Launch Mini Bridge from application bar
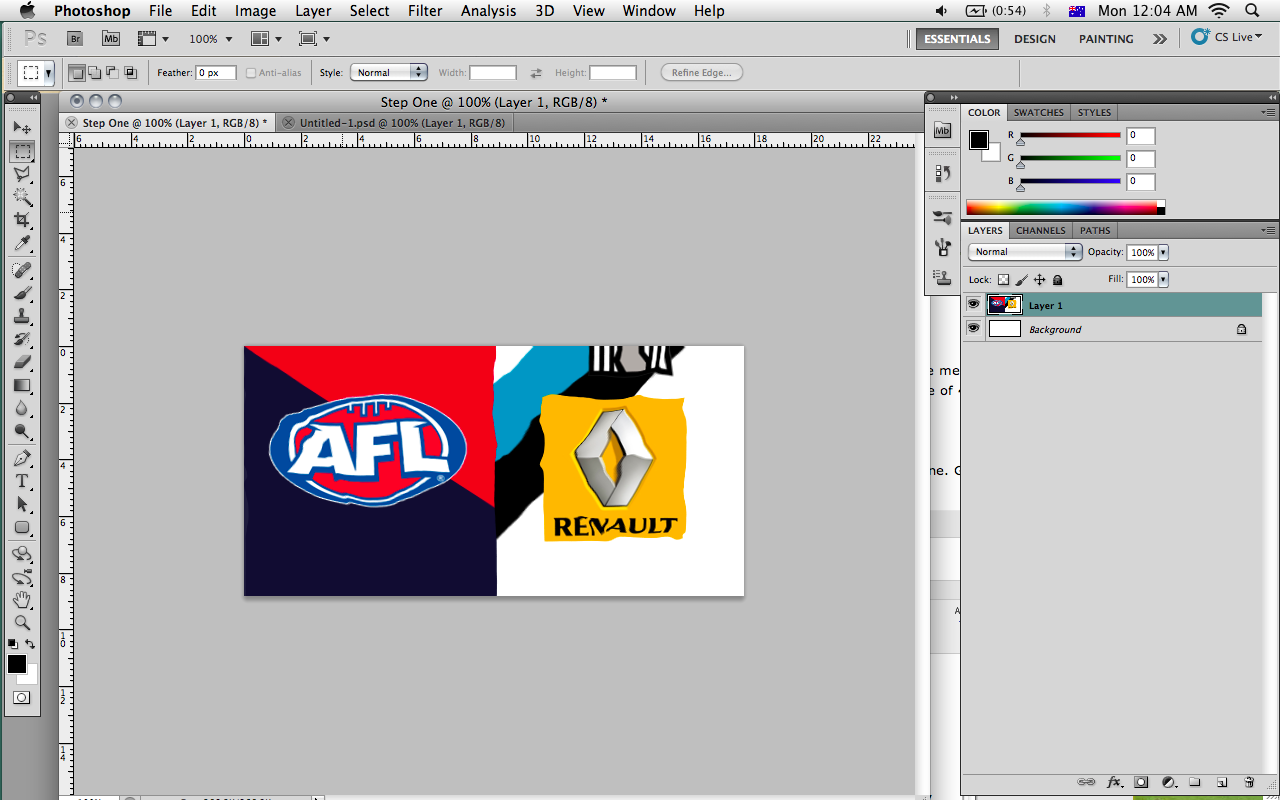The image size is (1280, 800). [111, 38]
